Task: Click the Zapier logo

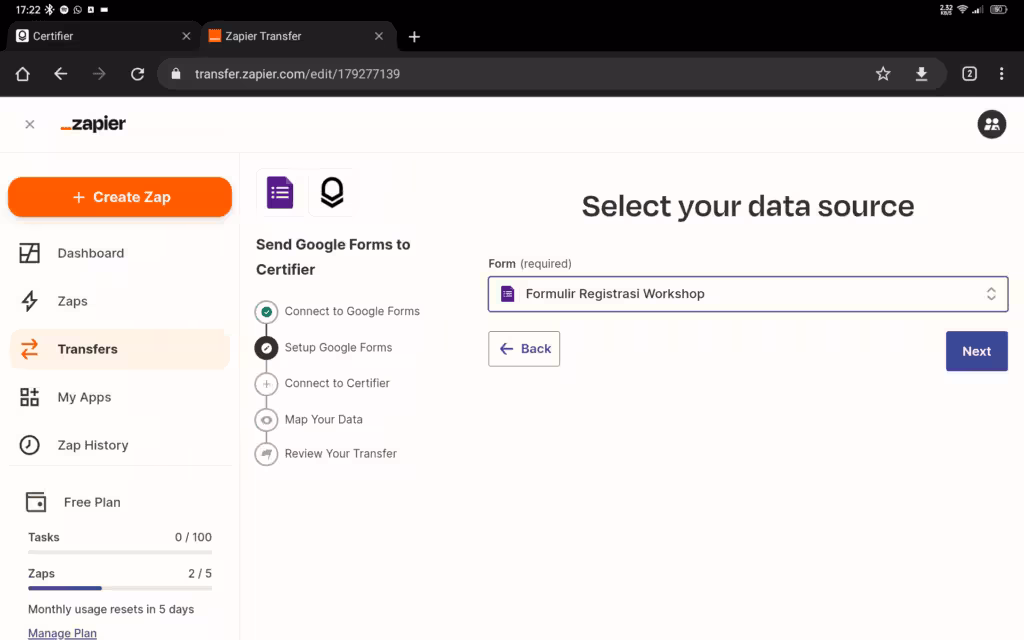Action: (93, 124)
